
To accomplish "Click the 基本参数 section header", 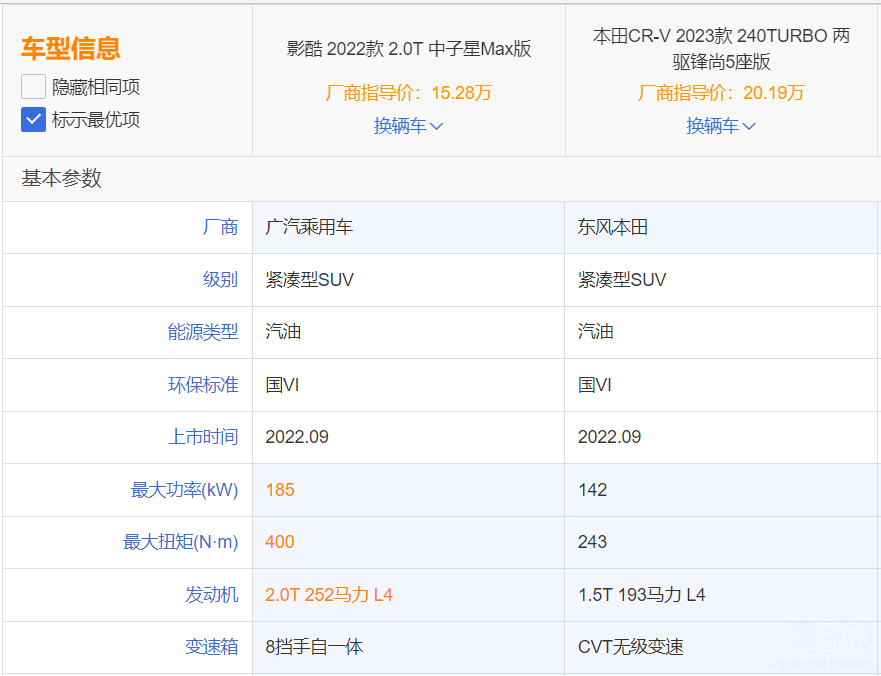I will (62, 179).
